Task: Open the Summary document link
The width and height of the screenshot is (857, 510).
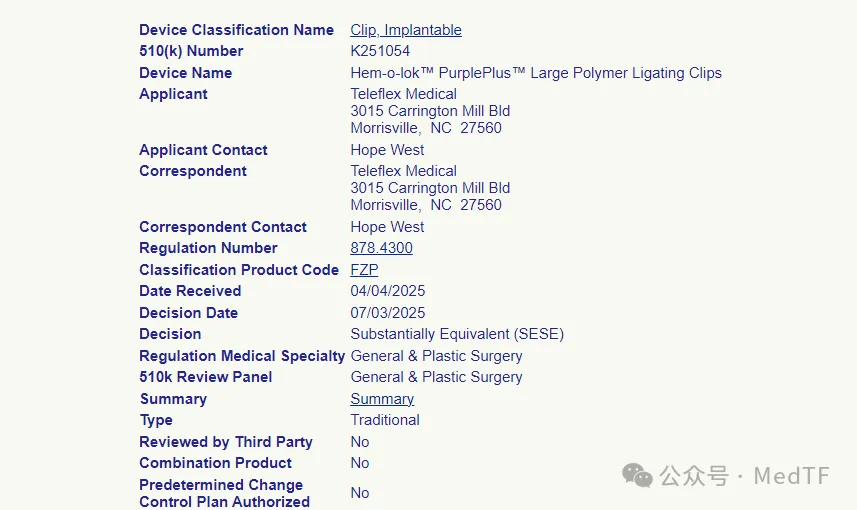Action: tap(382, 399)
